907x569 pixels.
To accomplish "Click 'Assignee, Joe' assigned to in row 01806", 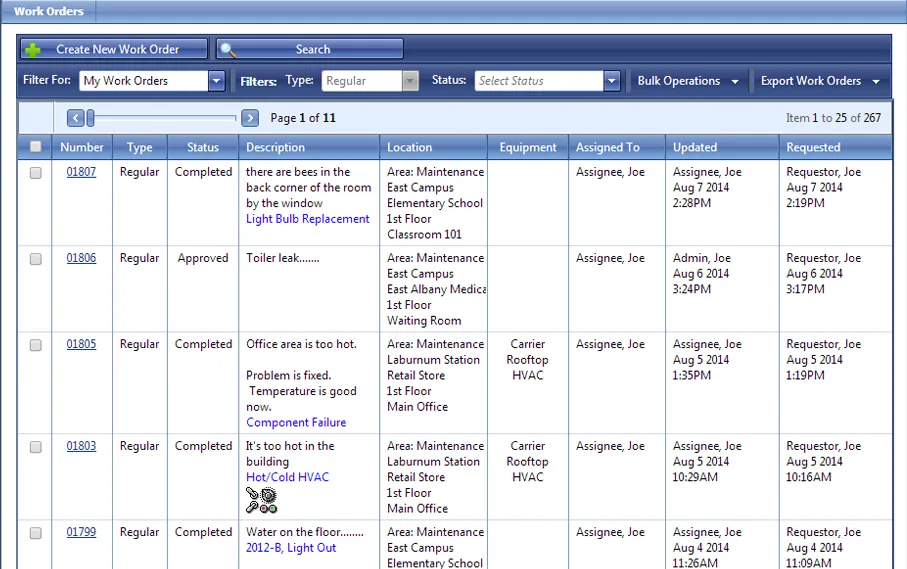I will pyautogui.click(x=610, y=258).
